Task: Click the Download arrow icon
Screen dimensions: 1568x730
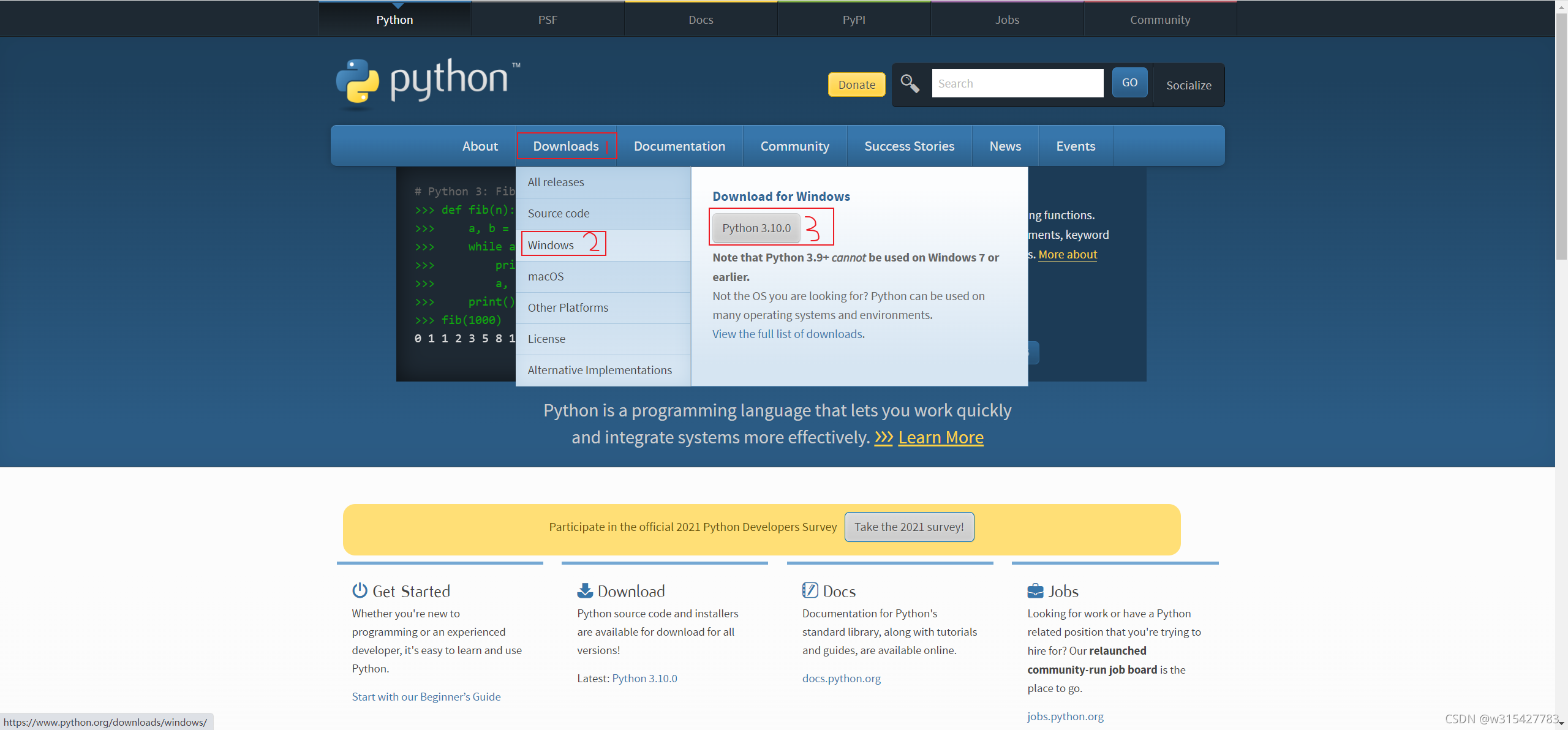Action: [585, 590]
